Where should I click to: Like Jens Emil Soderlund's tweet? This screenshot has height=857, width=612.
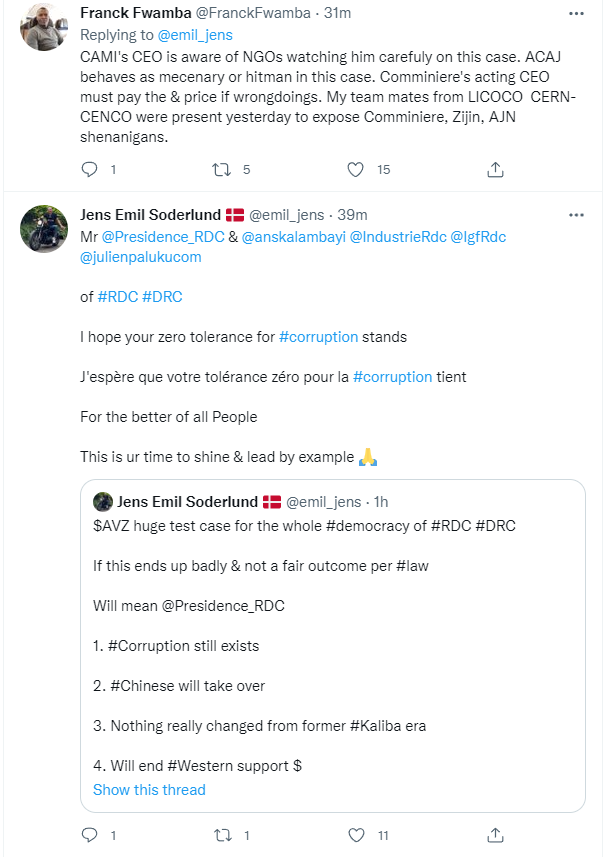pyautogui.click(x=356, y=835)
